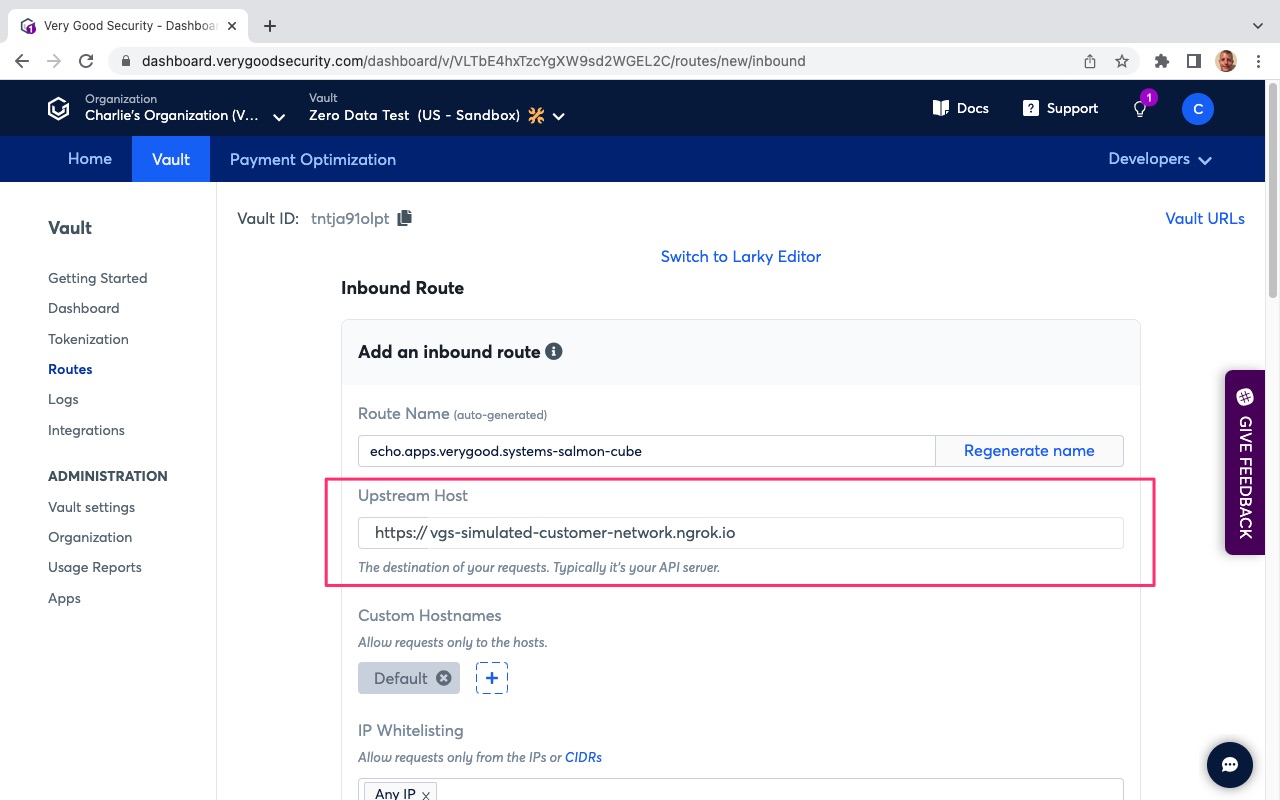Toggle the Chrome side panel
The image size is (1280, 800).
click(1193, 61)
